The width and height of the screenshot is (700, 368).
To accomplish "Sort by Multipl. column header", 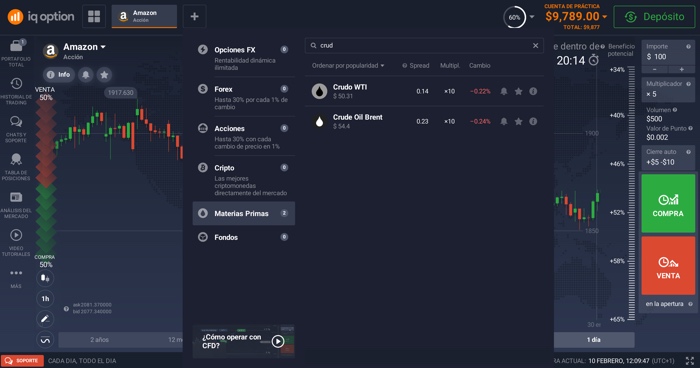I will coord(450,66).
